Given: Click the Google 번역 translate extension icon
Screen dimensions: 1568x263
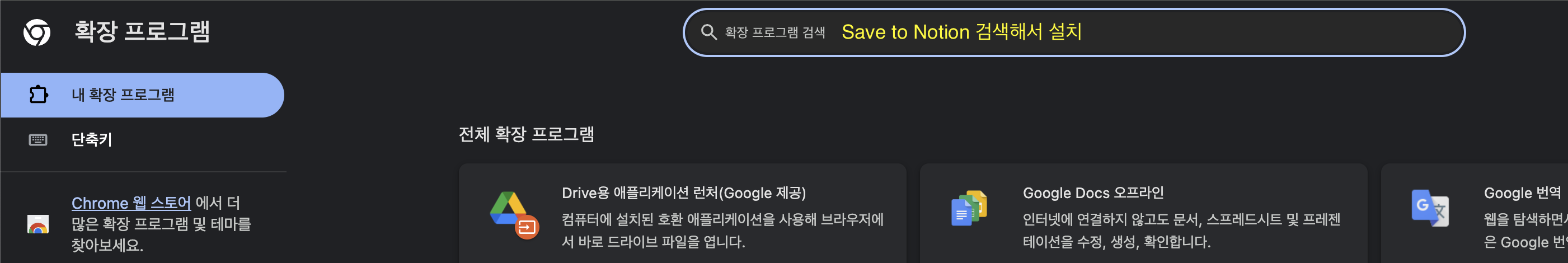Looking at the screenshot, I should click(x=1430, y=208).
